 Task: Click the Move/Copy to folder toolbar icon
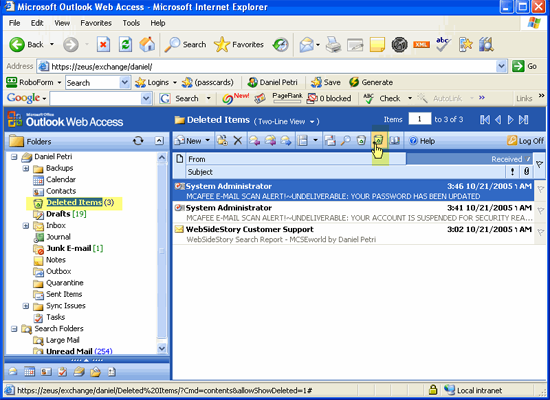[222, 141]
